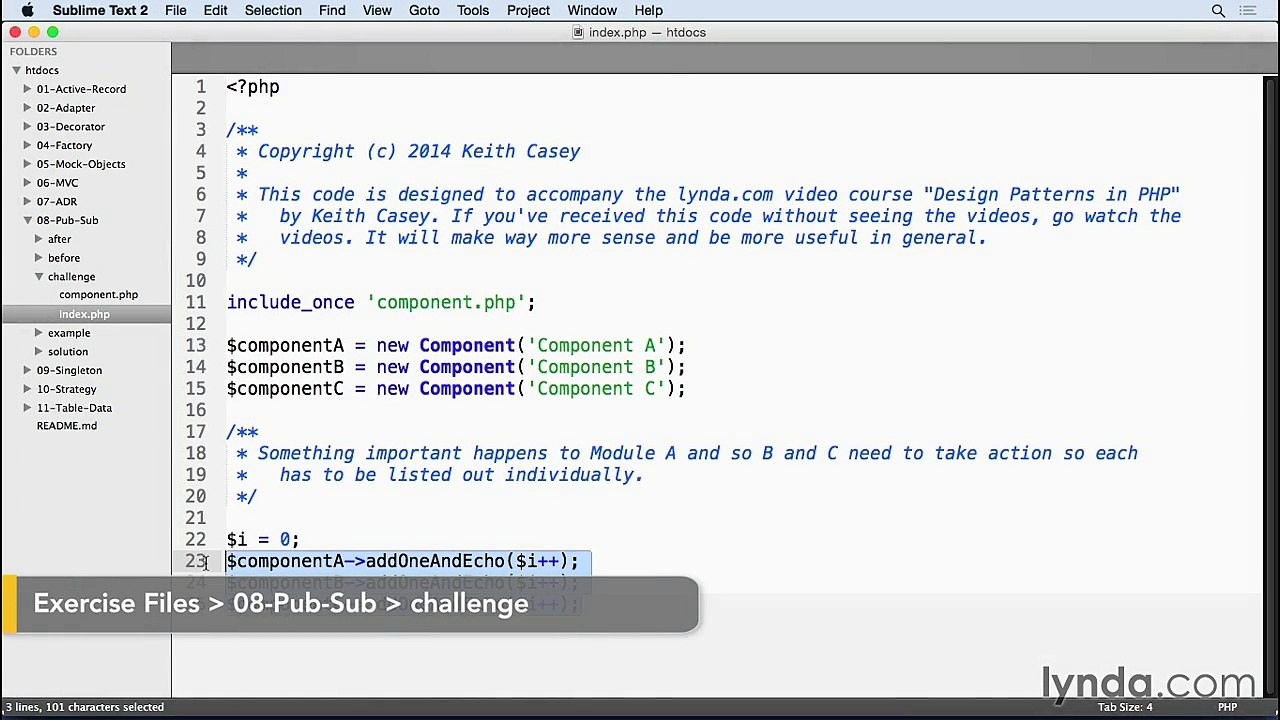Expand the 05-Mock-Objects folder

click(27, 164)
